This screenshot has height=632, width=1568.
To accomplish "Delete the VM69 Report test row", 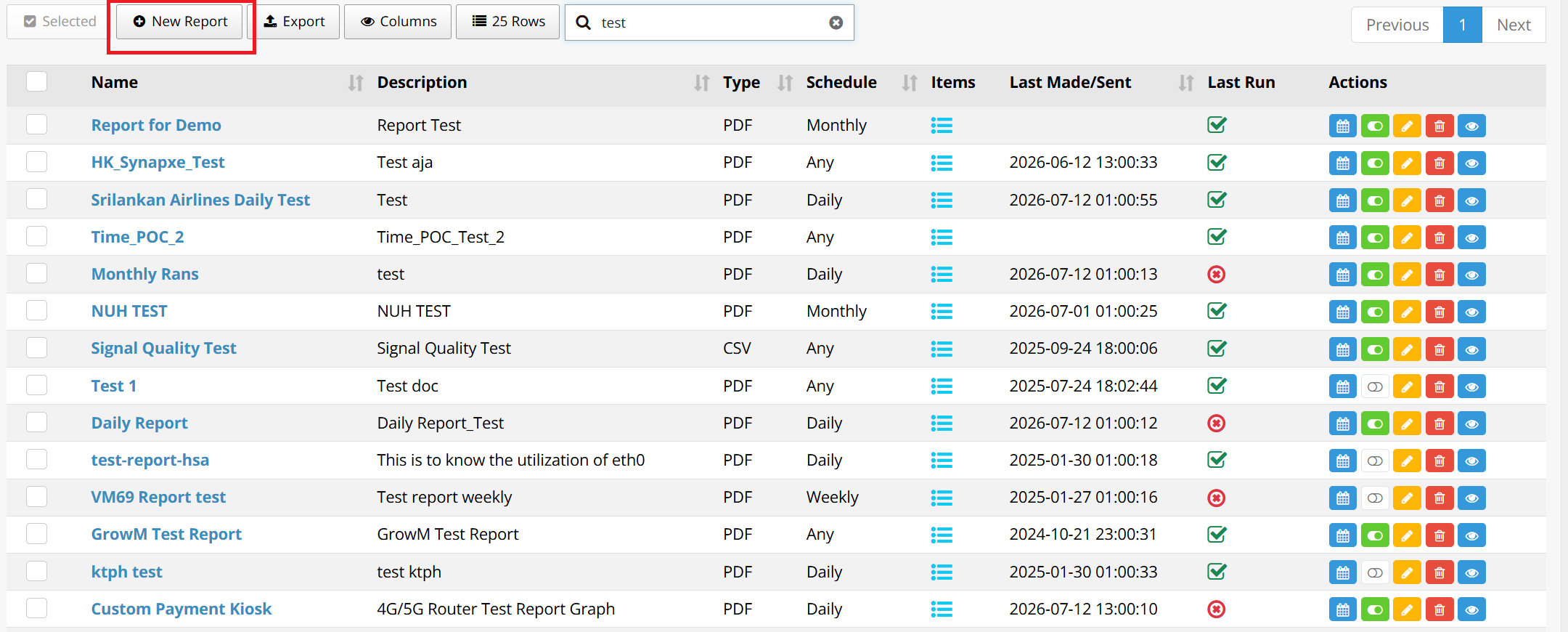I will [x=1440, y=498].
